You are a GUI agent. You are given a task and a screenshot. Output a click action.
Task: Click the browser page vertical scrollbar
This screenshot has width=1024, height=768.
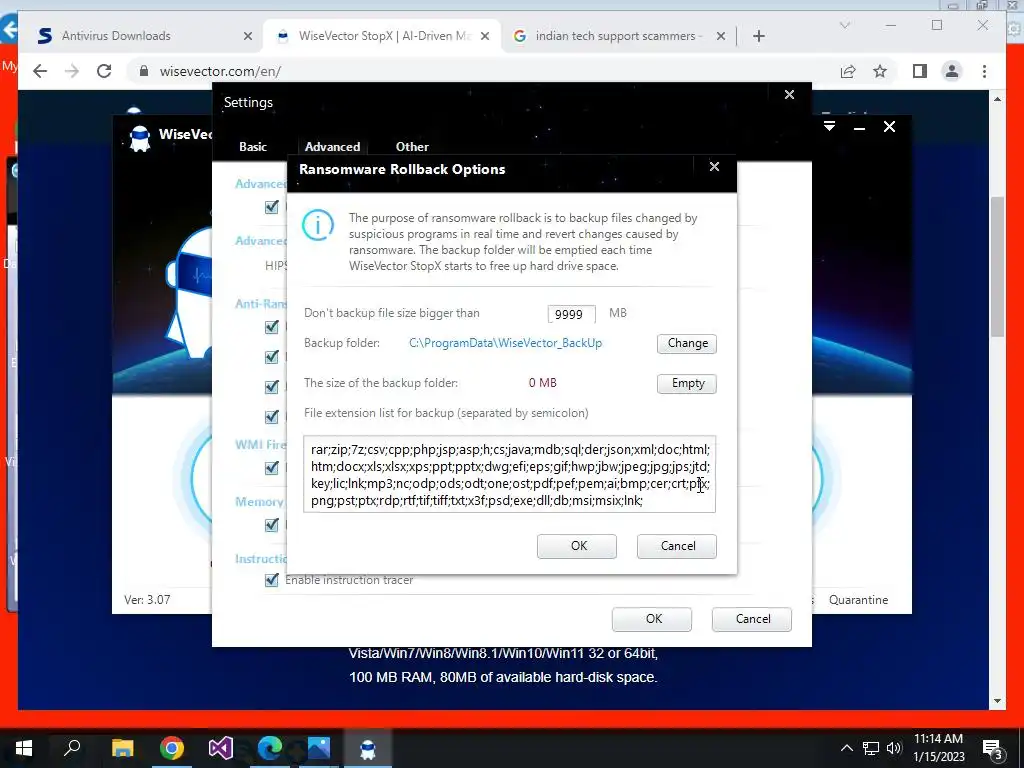coord(997,266)
